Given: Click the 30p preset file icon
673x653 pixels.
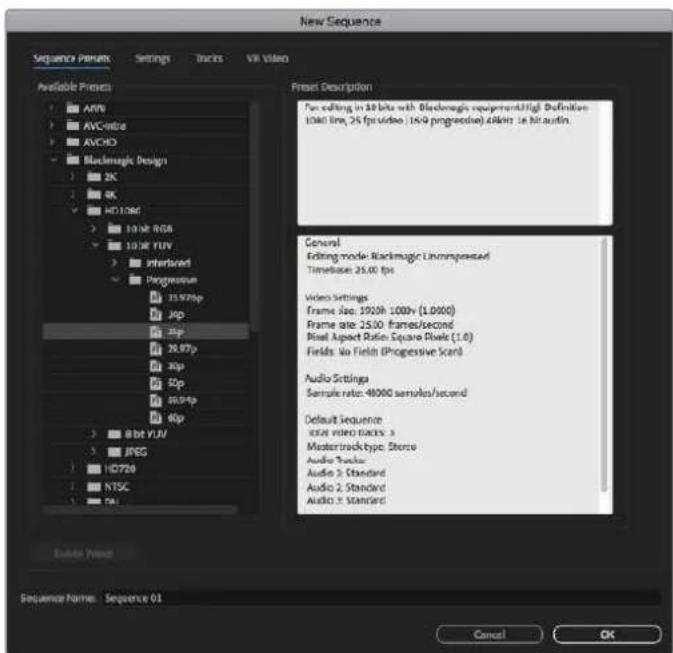Looking at the screenshot, I should tap(155, 366).
